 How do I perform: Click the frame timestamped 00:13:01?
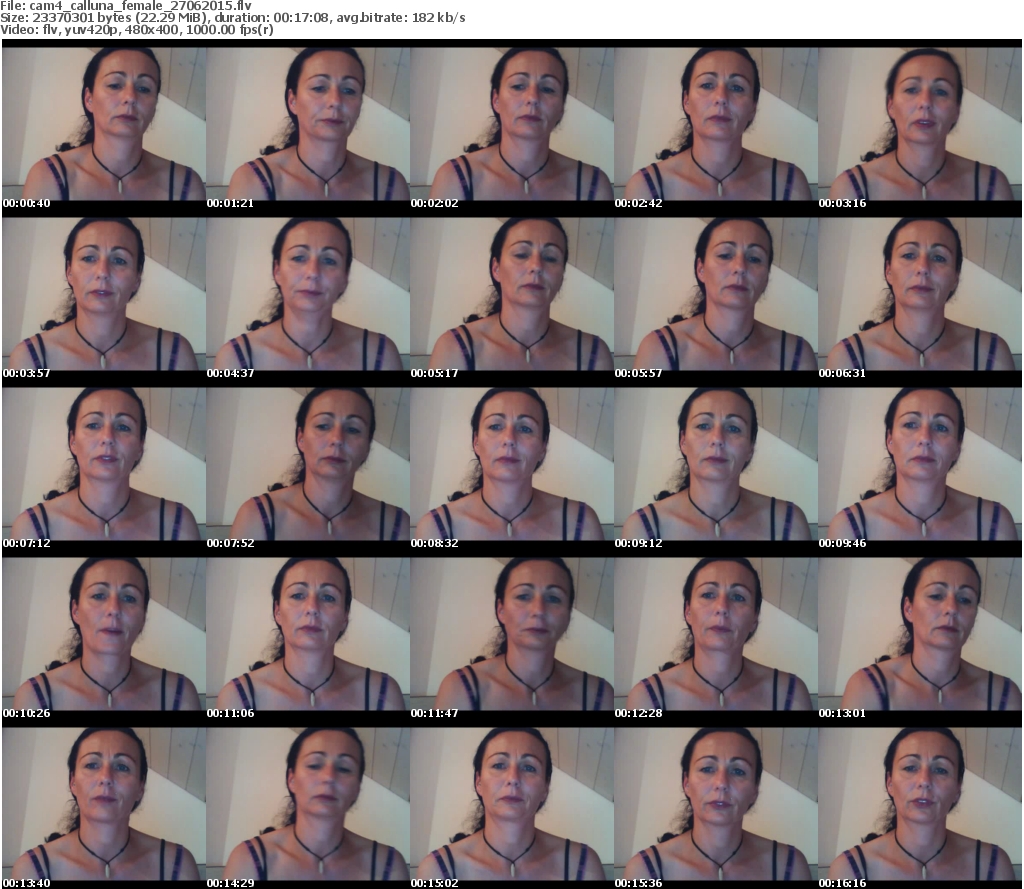(x=920, y=634)
